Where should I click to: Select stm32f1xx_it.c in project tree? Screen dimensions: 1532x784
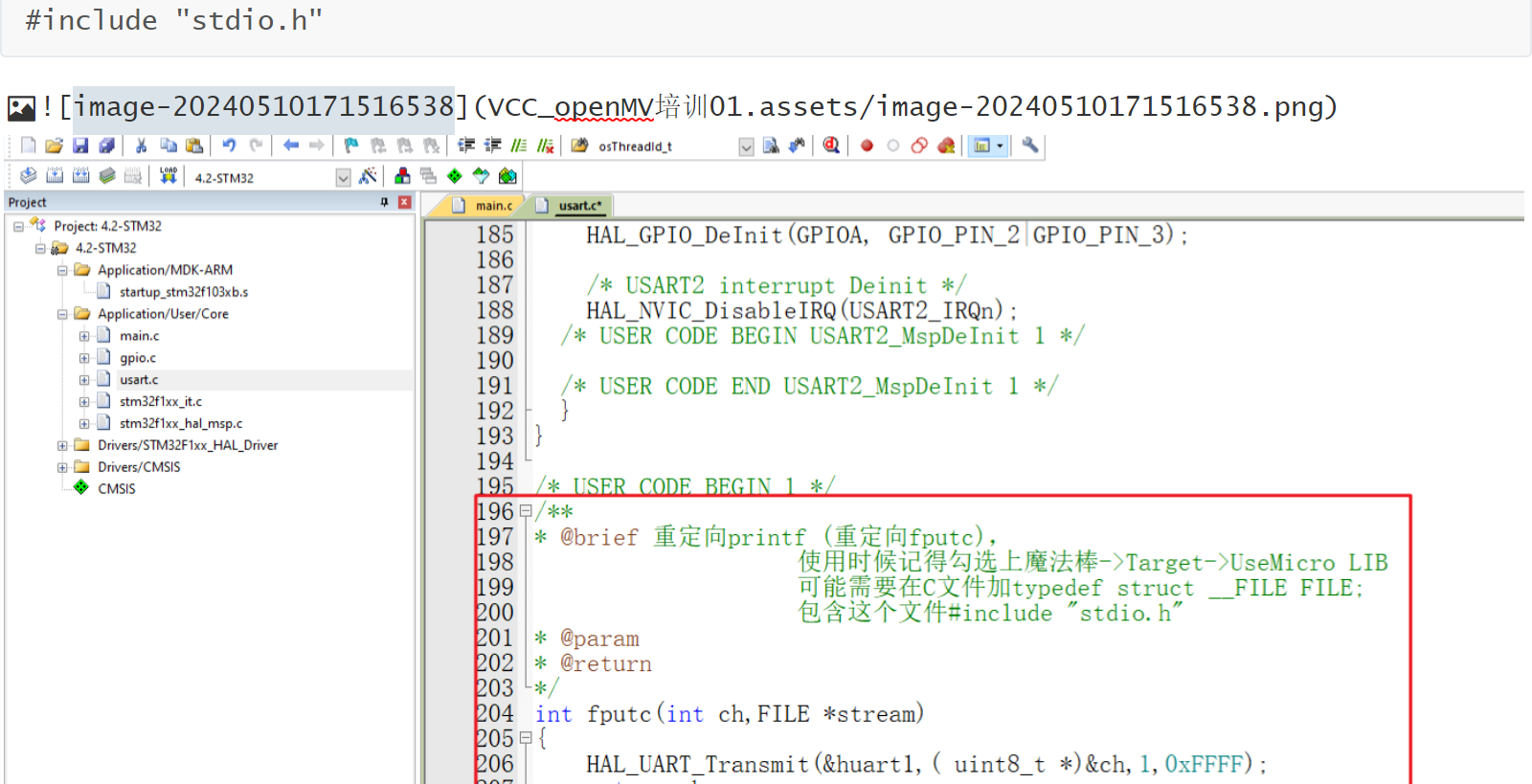click(x=161, y=402)
